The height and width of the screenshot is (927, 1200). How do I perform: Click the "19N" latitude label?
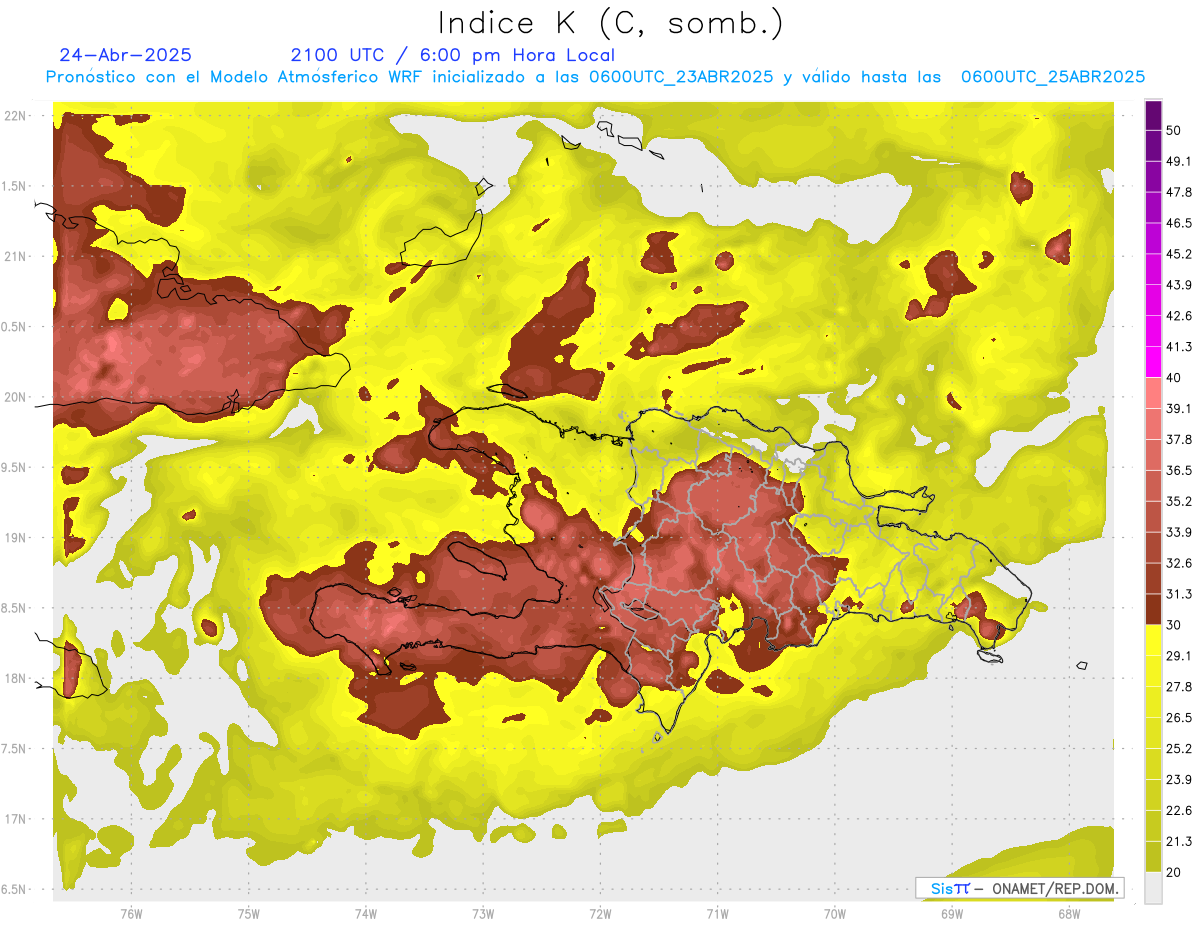point(15,538)
